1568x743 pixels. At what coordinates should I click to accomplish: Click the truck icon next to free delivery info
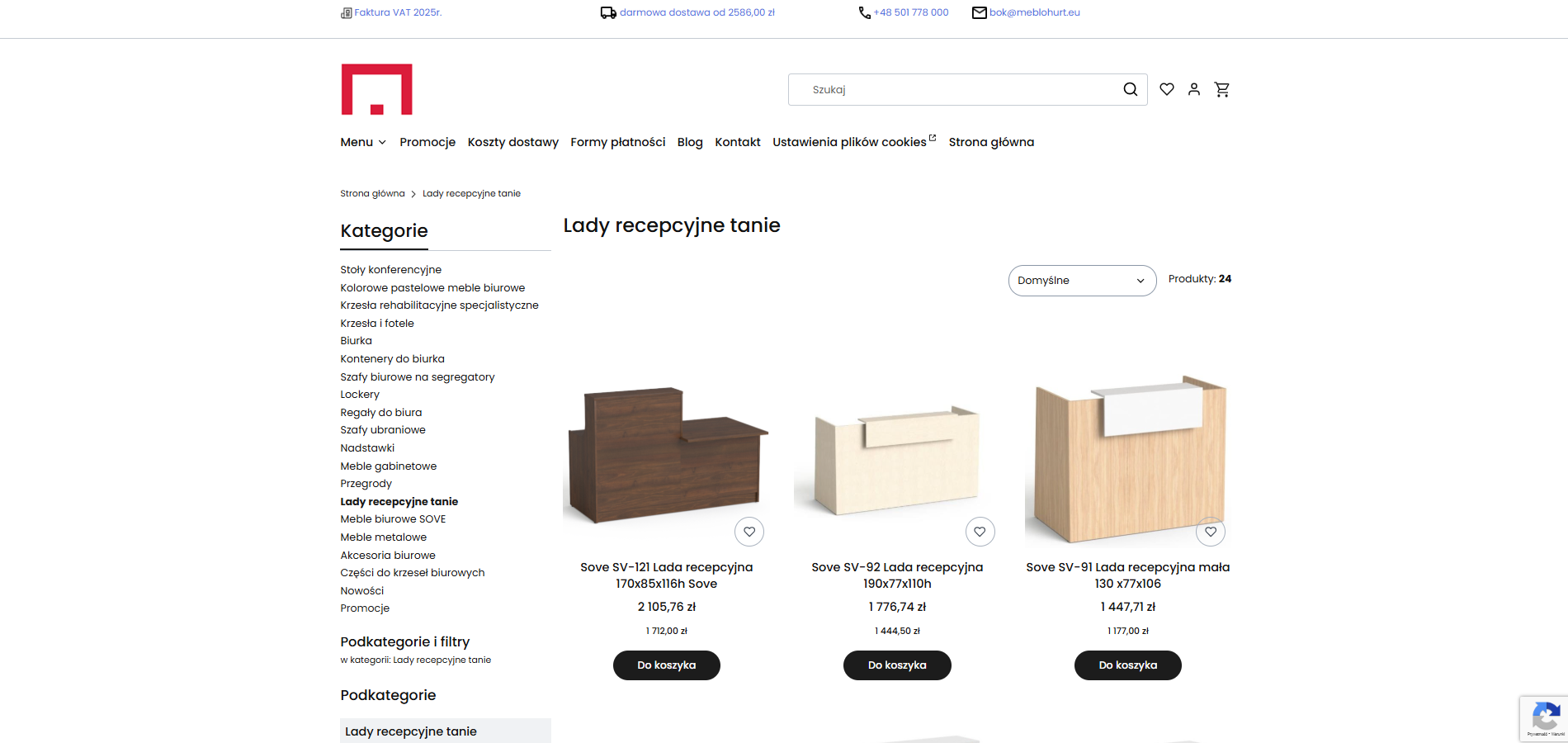(608, 12)
